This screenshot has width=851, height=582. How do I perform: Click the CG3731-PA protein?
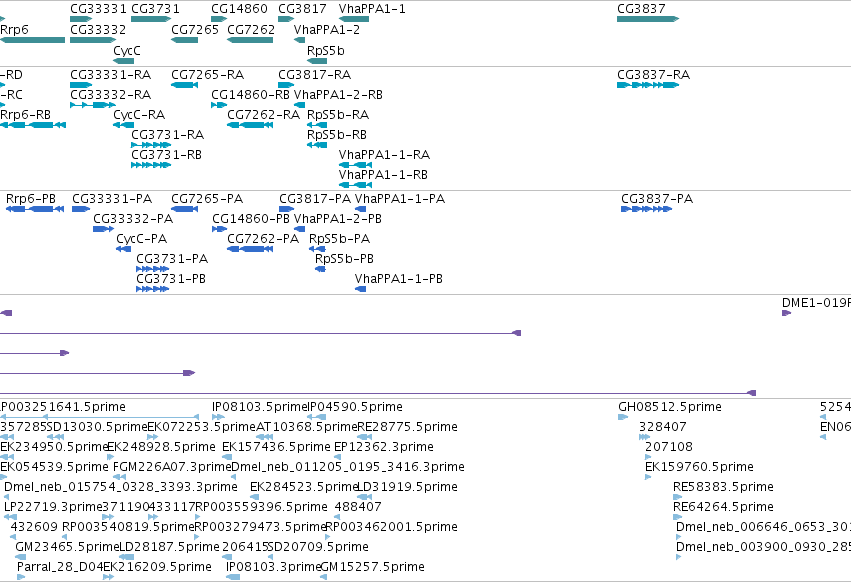[153, 269]
